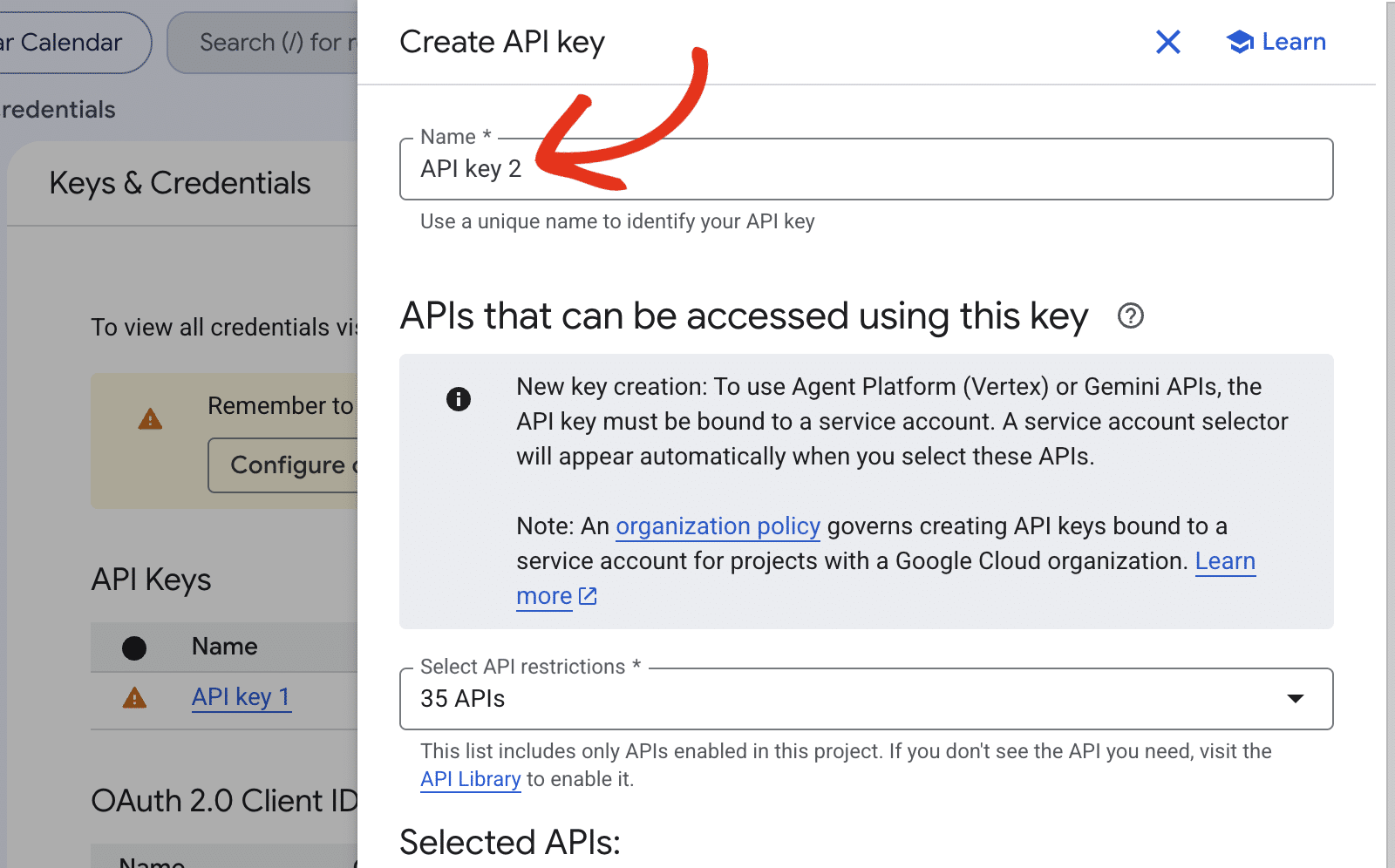Open help for APIs accessible using this key

[x=1130, y=315]
